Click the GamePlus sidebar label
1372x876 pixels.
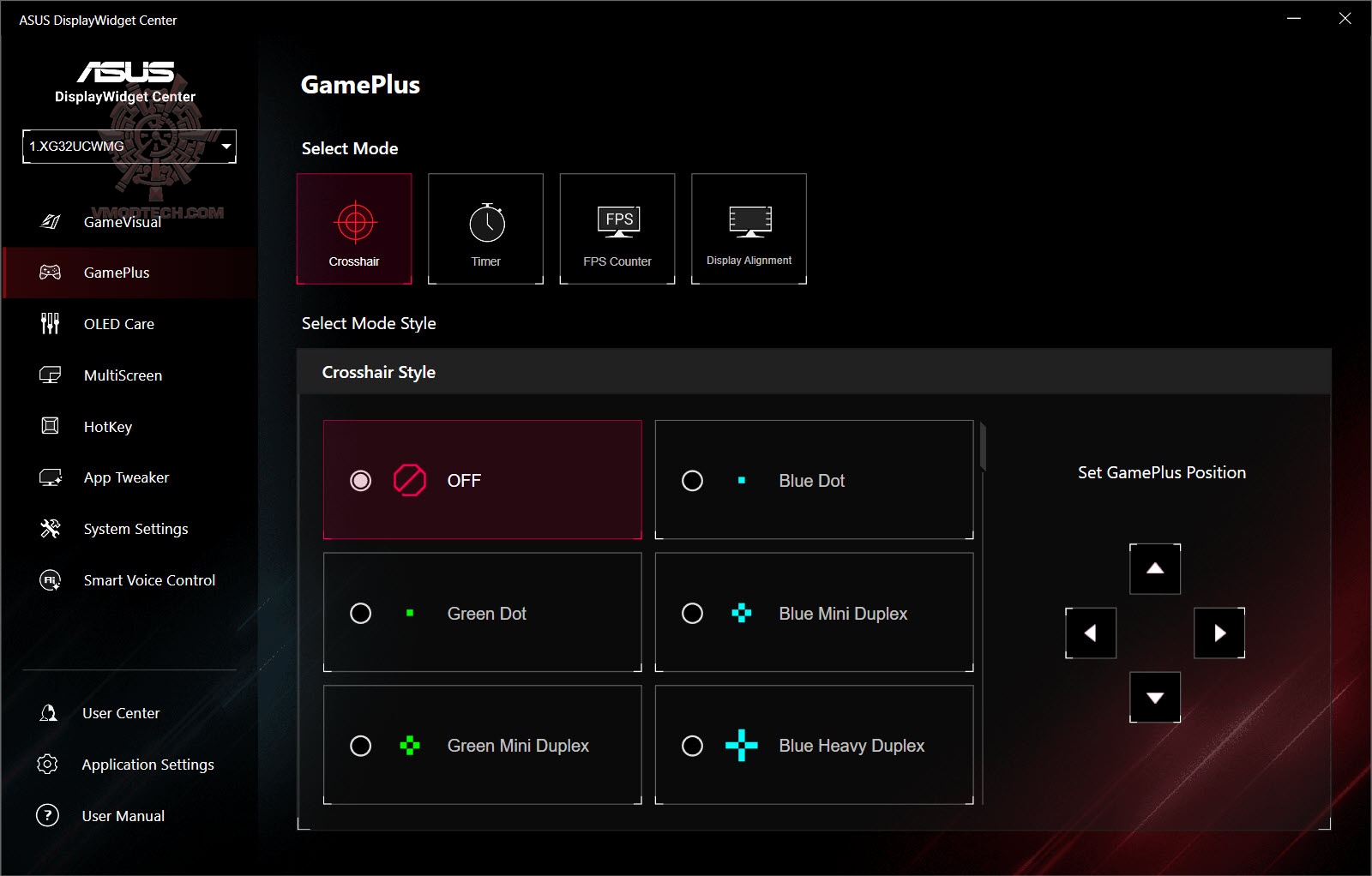pos(117,273)
